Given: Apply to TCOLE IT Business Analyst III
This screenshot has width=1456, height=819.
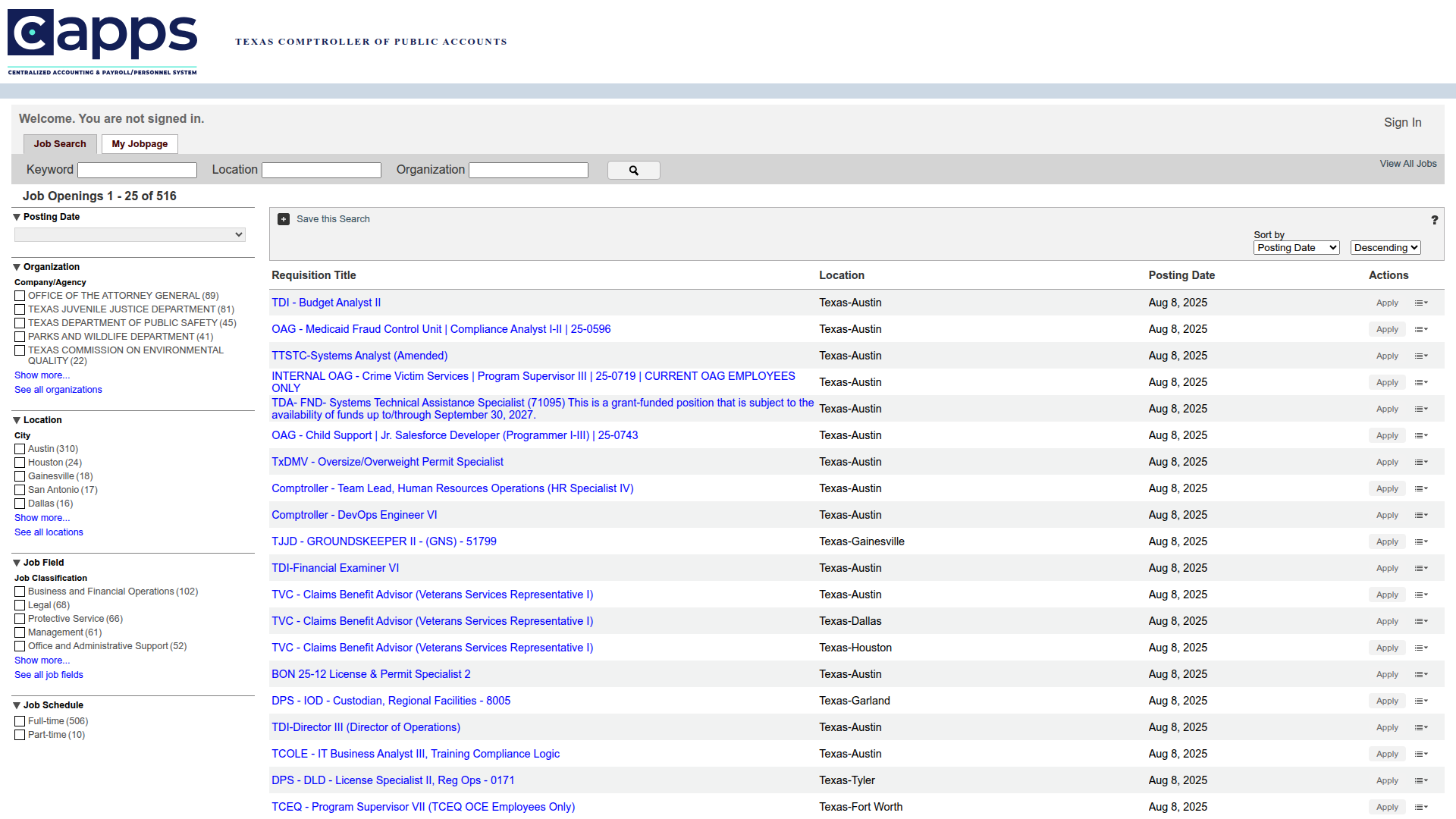Looking at the screenshot, I should click(x=1387, y=755).
